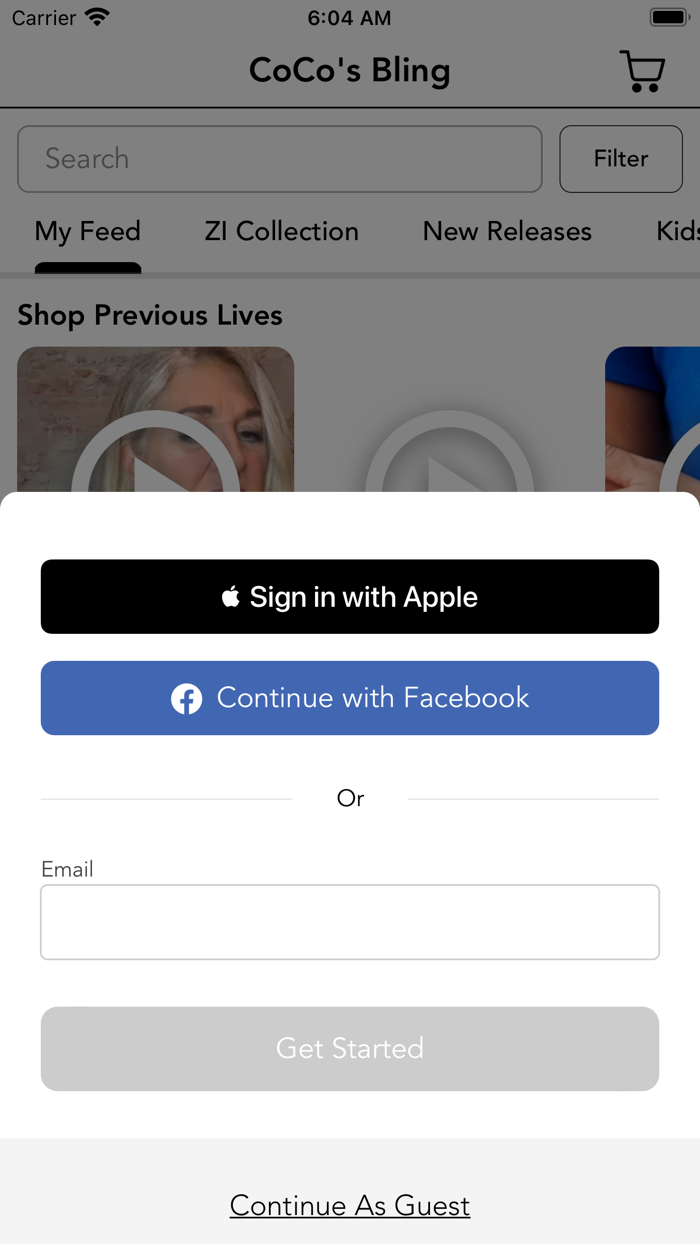Tap the Facebook logo icon
This screenshot has height=1244, width=700.
[x=186, y=698]
